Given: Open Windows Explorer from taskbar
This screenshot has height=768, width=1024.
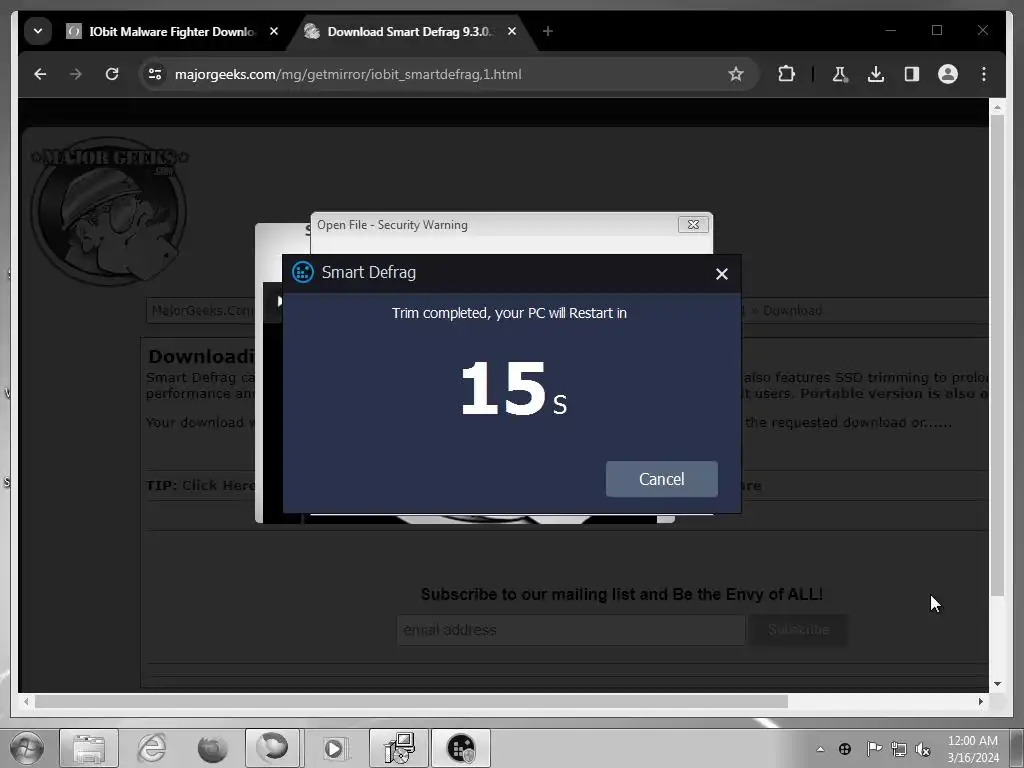Looking at the screenshot, I should [89, 748].
